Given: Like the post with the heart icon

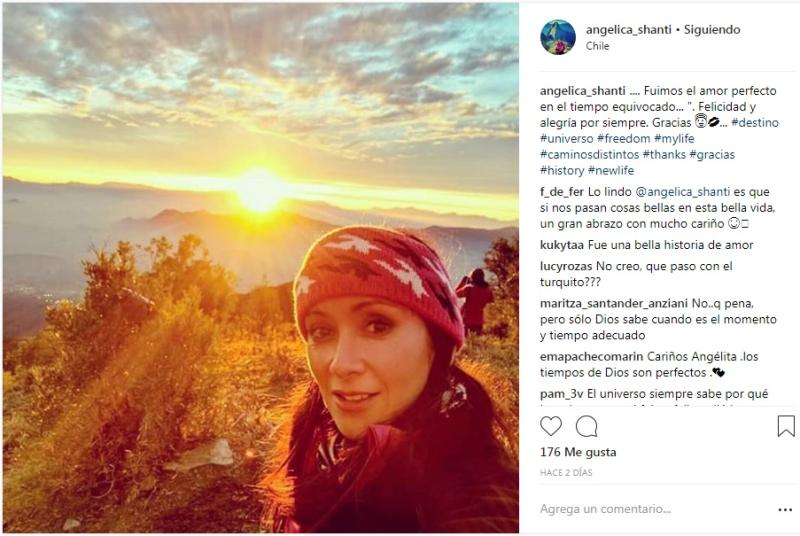Looking at the screenshot, I should tap(551, 426).
